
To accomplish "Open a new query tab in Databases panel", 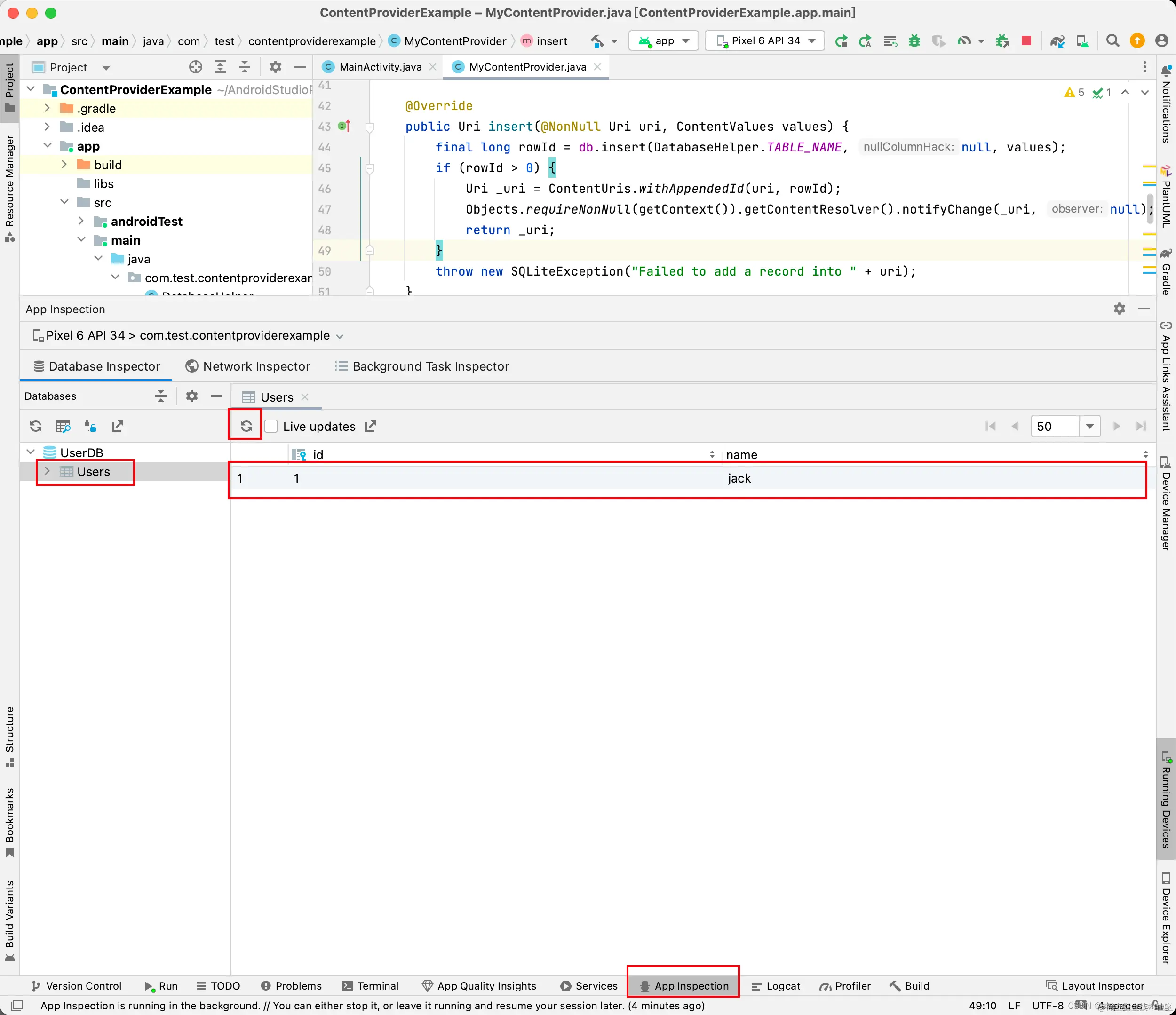I will [63, 426].
